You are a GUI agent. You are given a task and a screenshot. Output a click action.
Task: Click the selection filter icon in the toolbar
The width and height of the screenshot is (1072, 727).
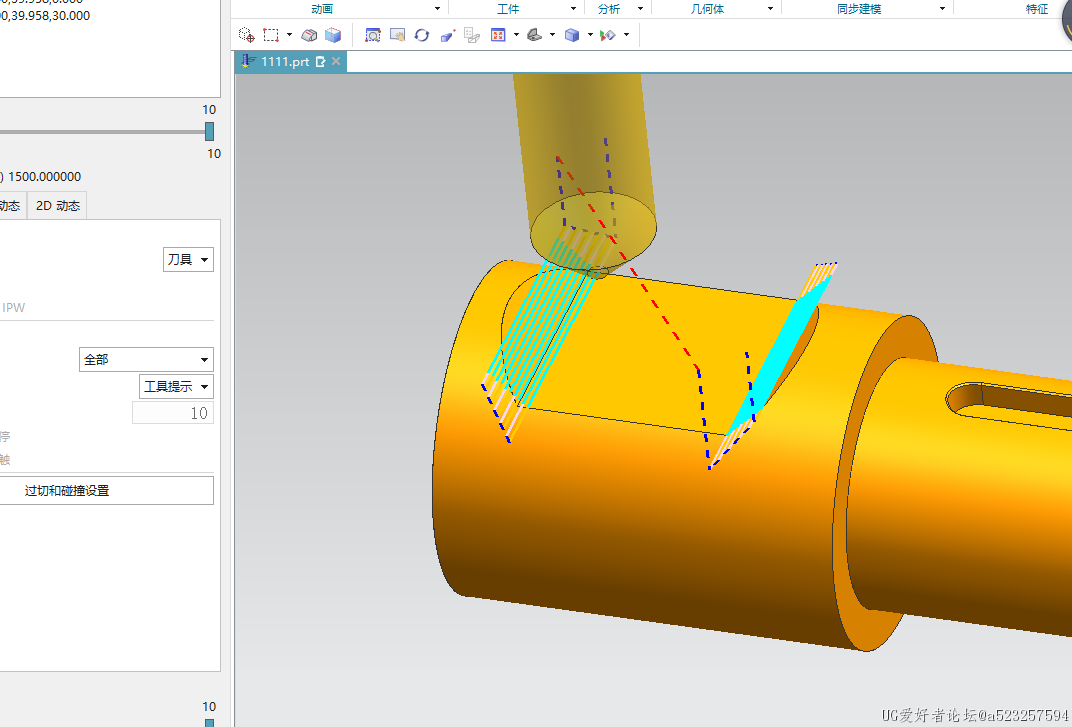[x=246, y=35]
